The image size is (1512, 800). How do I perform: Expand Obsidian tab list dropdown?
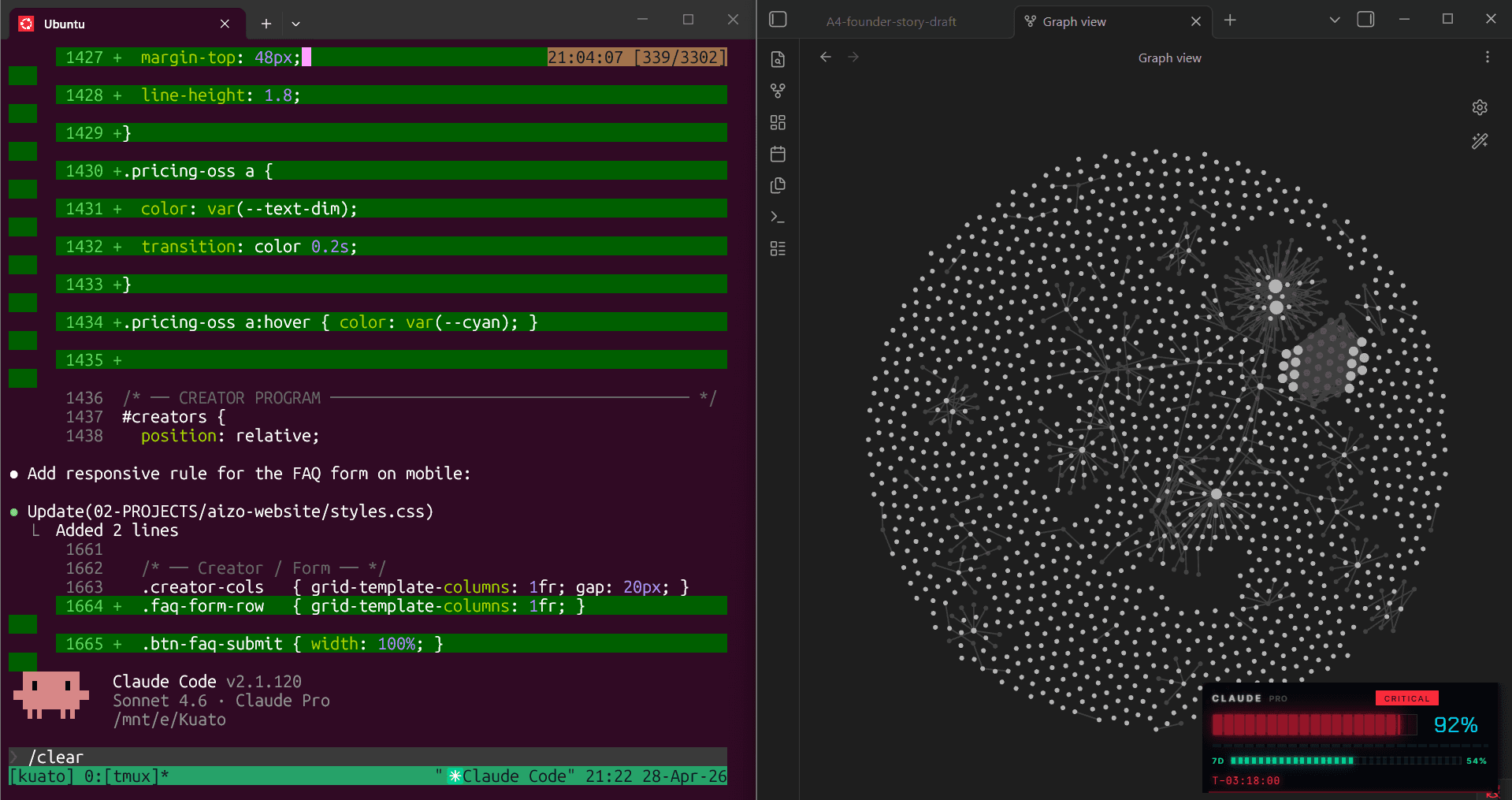pos(1334,20)
